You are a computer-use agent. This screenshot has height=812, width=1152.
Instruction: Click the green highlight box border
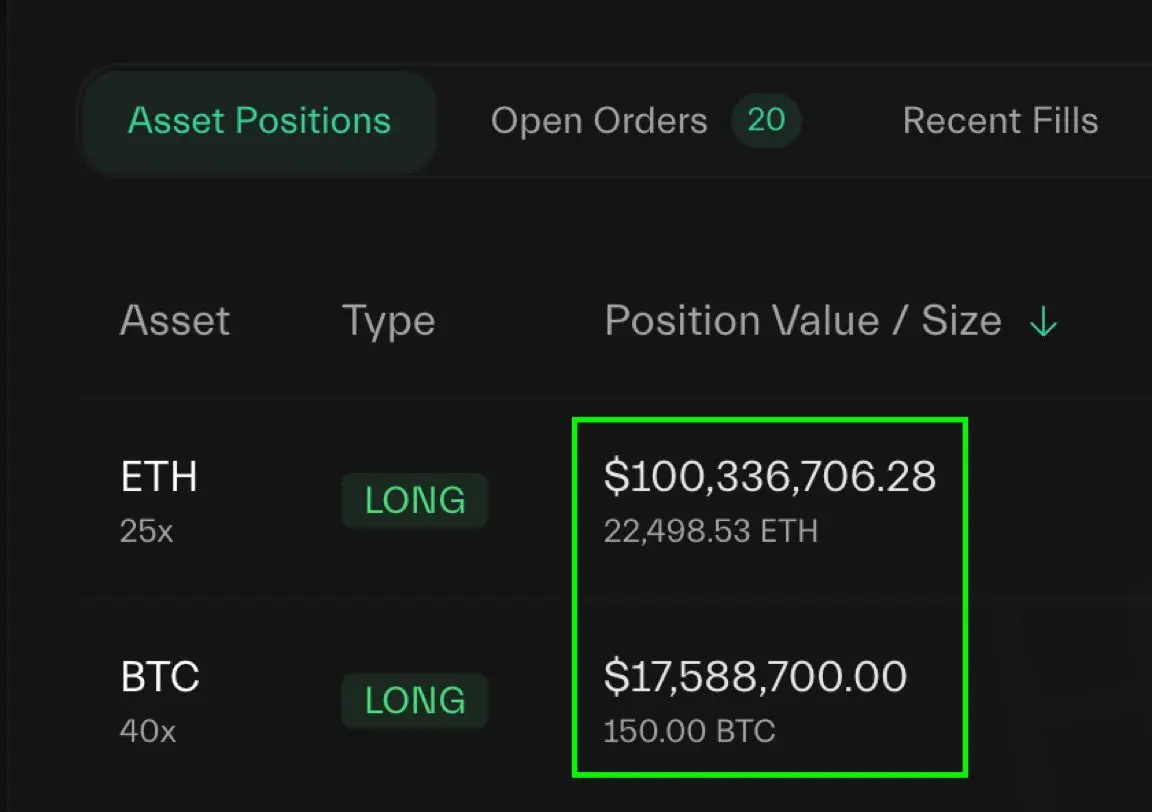pyautogui.click(x=769, y=420)
